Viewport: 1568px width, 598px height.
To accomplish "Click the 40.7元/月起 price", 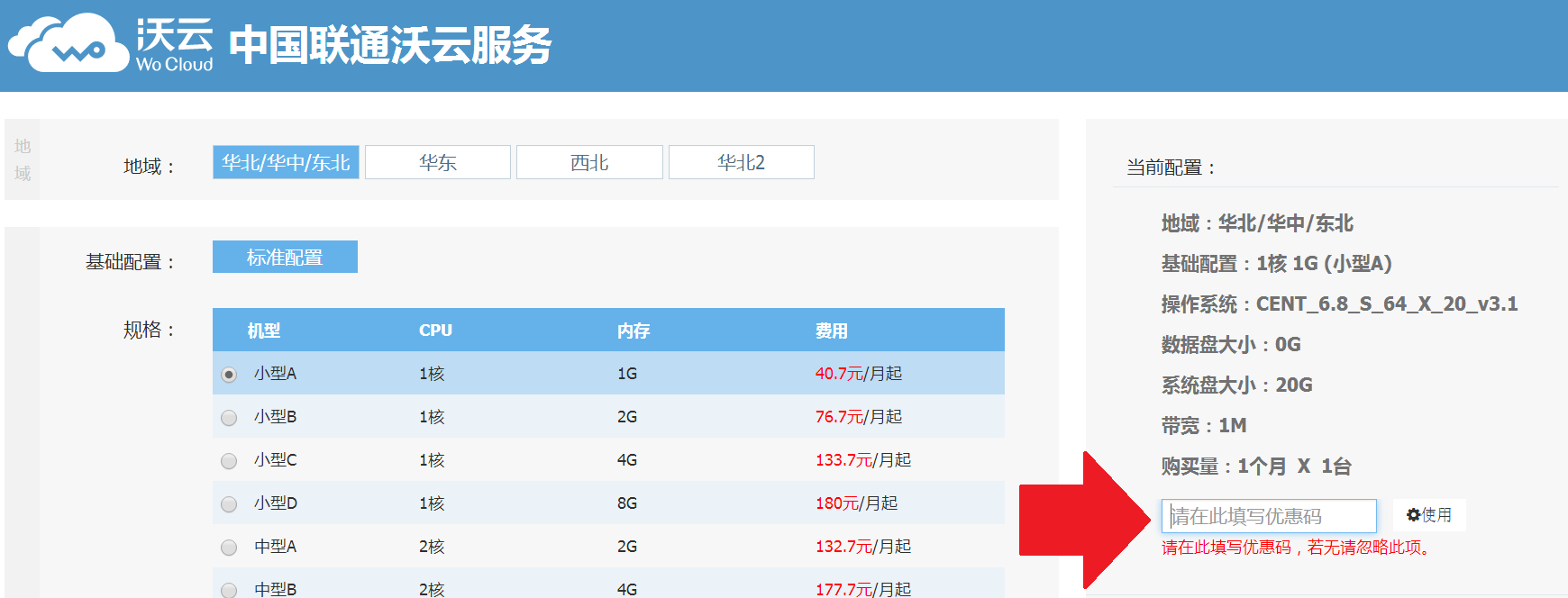I will pos(859,373).
